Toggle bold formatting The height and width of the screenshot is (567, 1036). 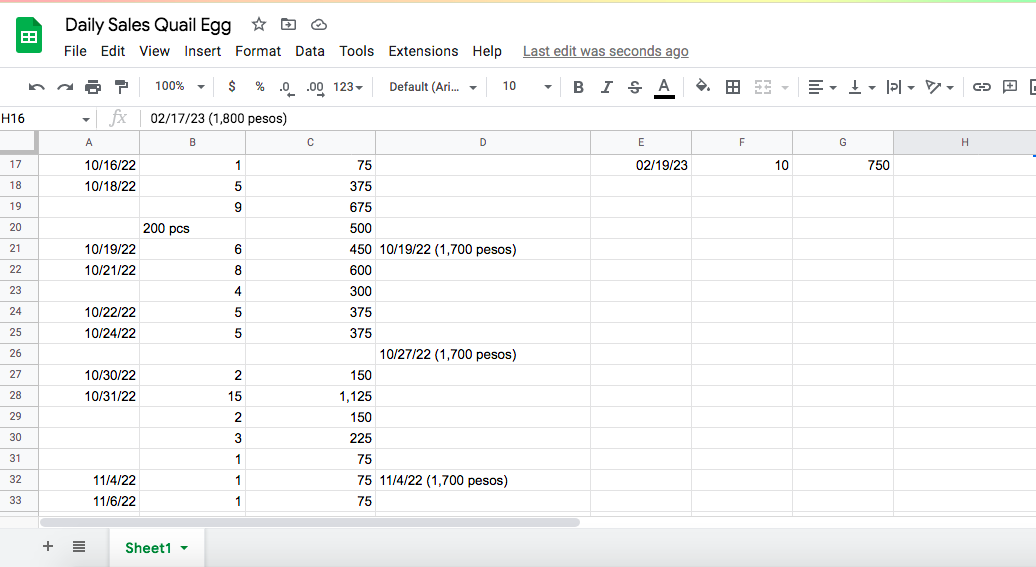[578, 87]
